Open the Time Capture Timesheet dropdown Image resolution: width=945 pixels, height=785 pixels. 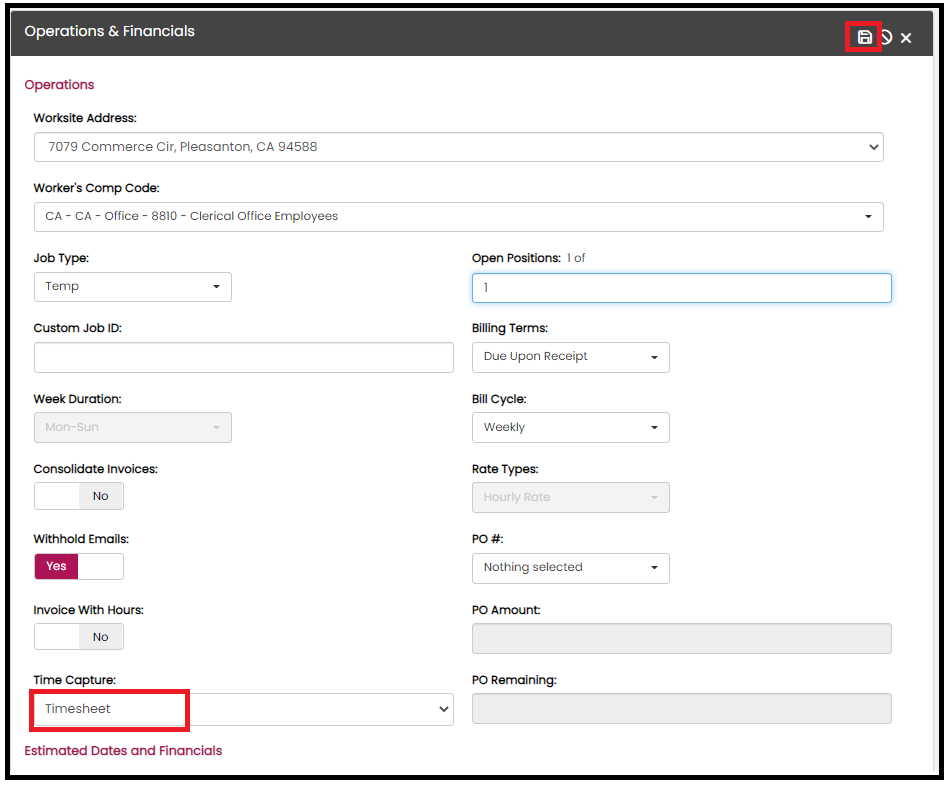point(243,709)
